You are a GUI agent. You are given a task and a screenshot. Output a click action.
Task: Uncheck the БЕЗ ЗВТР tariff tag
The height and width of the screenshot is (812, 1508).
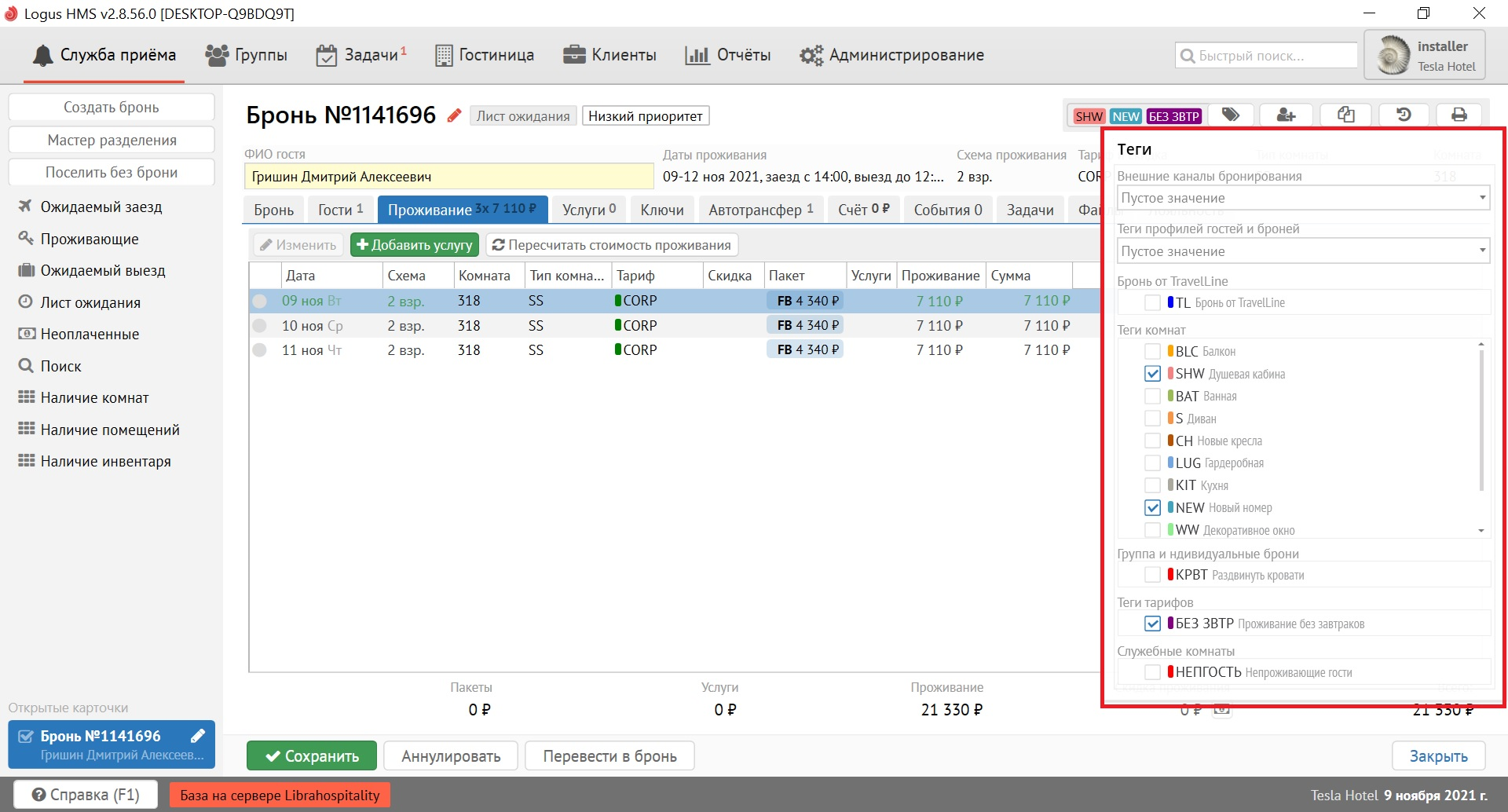pyautogui.click(x=1152, y=624)
